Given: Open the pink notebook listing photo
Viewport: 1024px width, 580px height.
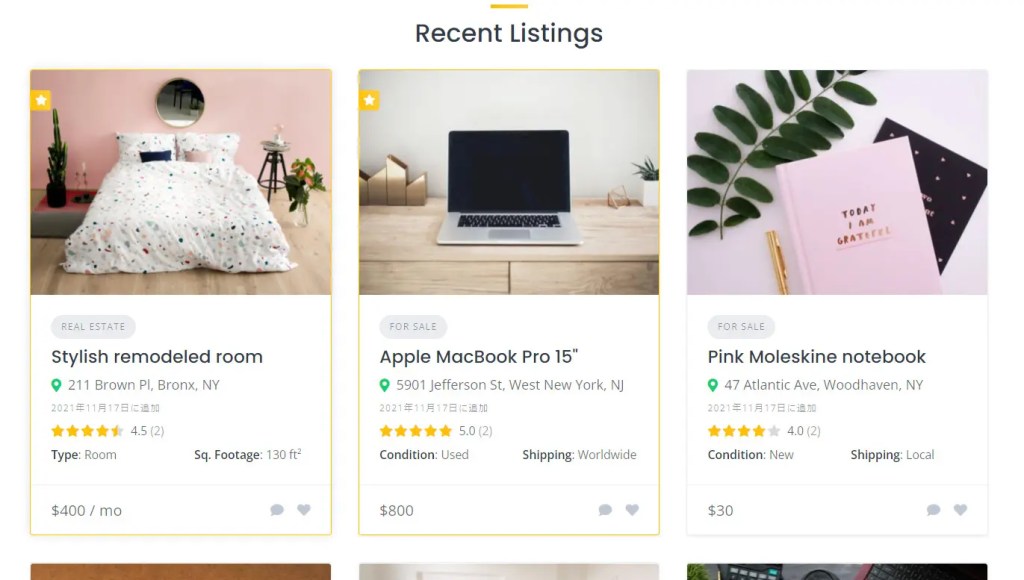Looking at the screenshot, I should 837,182.
